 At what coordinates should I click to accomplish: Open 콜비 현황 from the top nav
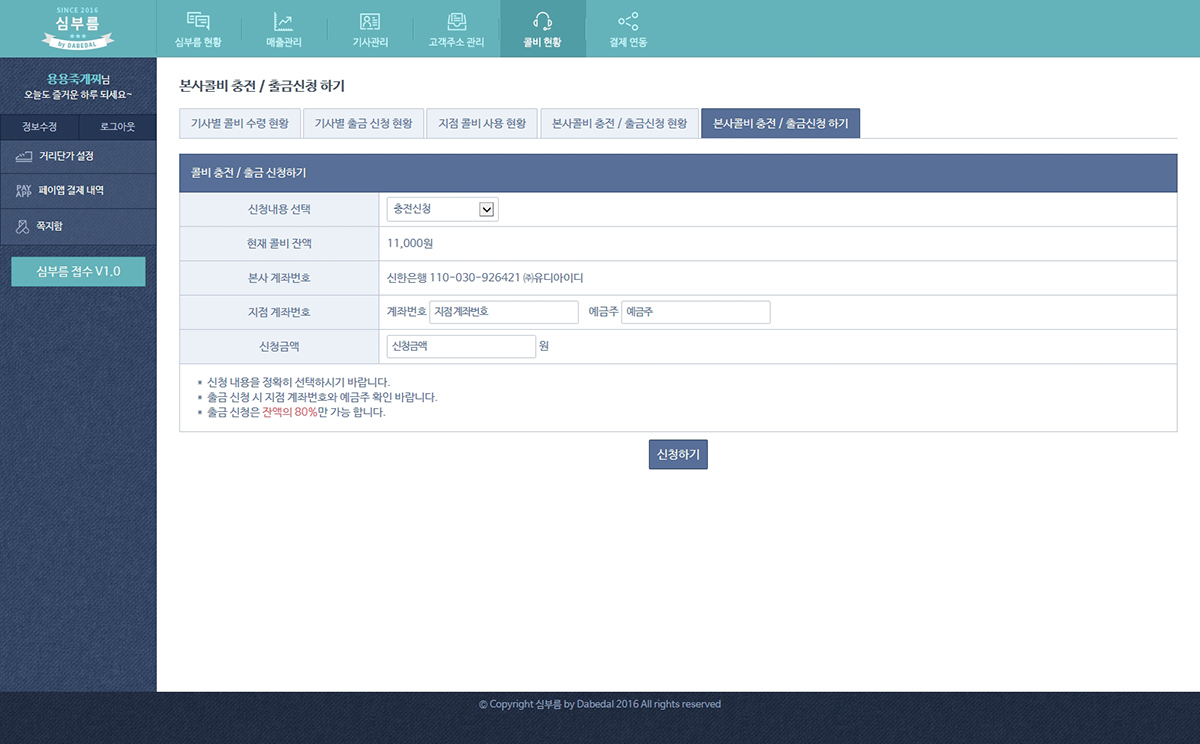[x=542, y=29]
